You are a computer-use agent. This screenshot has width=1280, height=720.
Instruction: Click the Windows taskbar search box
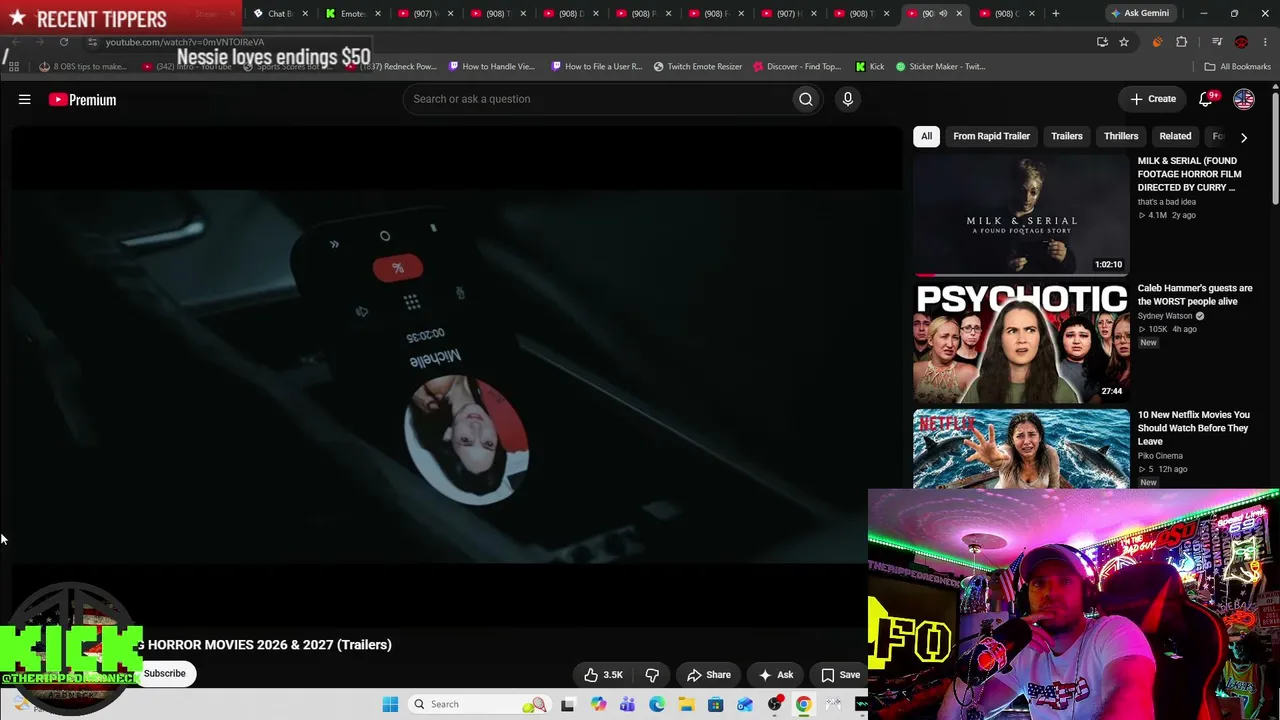click(480, 704)
